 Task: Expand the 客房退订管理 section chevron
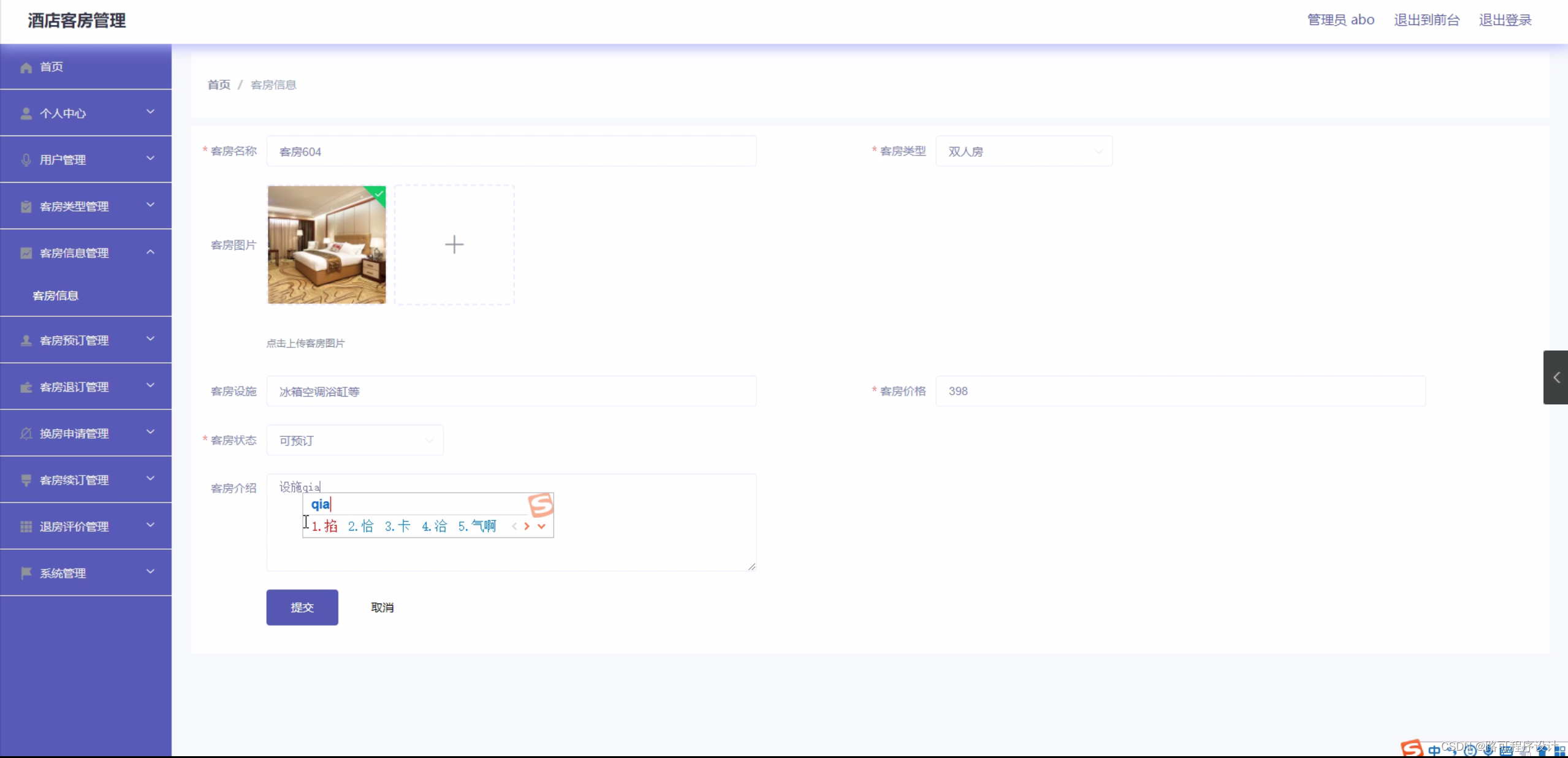(150, 387)
